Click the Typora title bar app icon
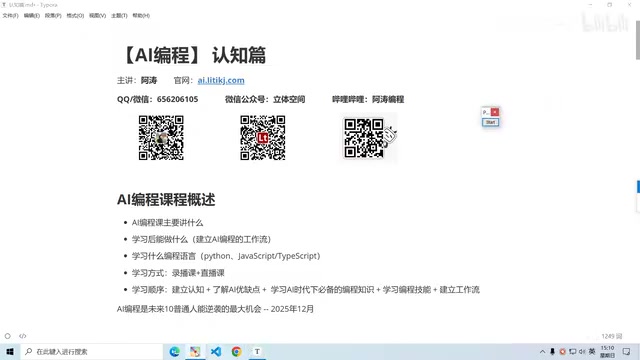This screenshot has height=360, width=640. 4,5
